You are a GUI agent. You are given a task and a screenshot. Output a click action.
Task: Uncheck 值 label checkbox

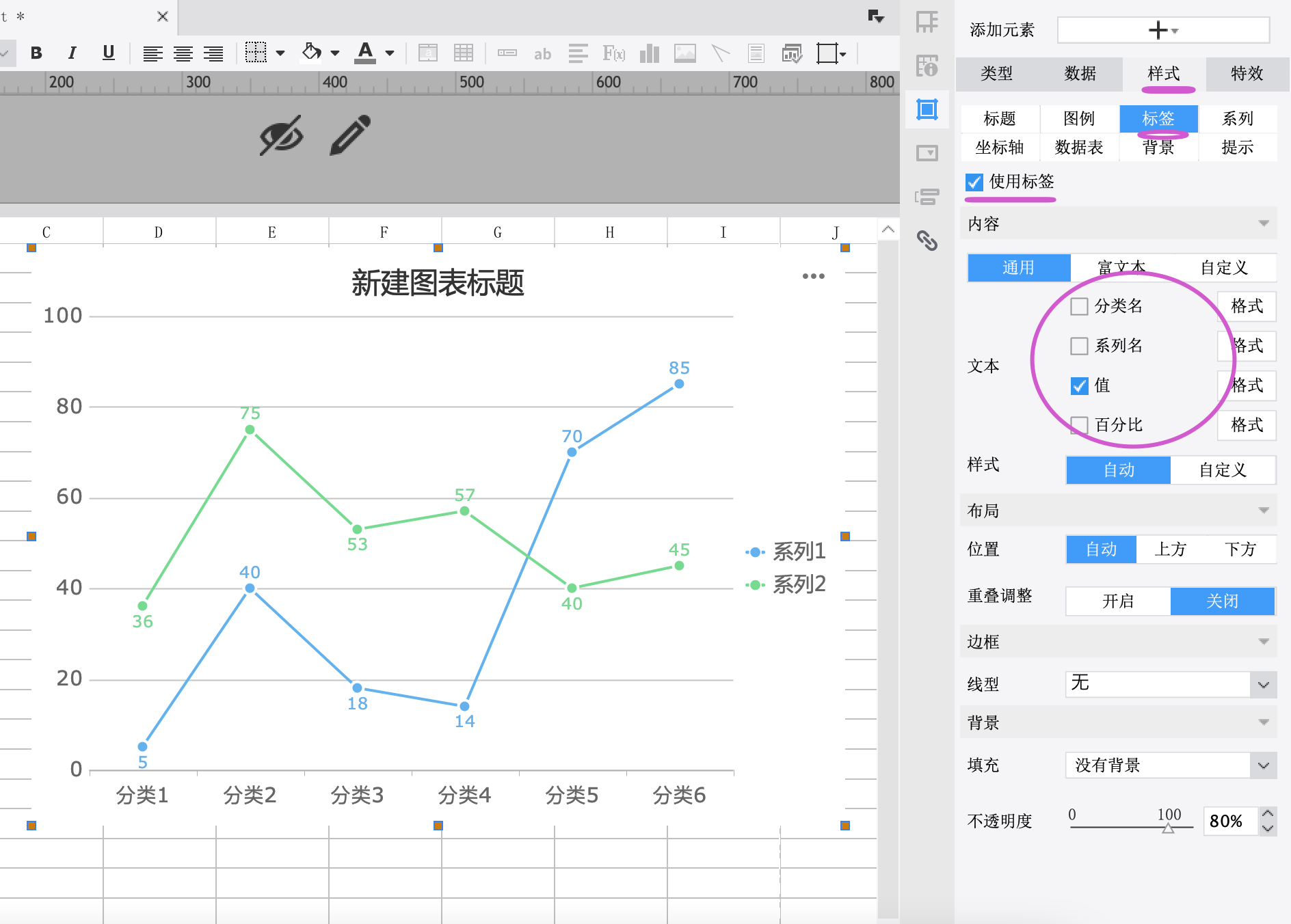click(x=1079, y=385)
